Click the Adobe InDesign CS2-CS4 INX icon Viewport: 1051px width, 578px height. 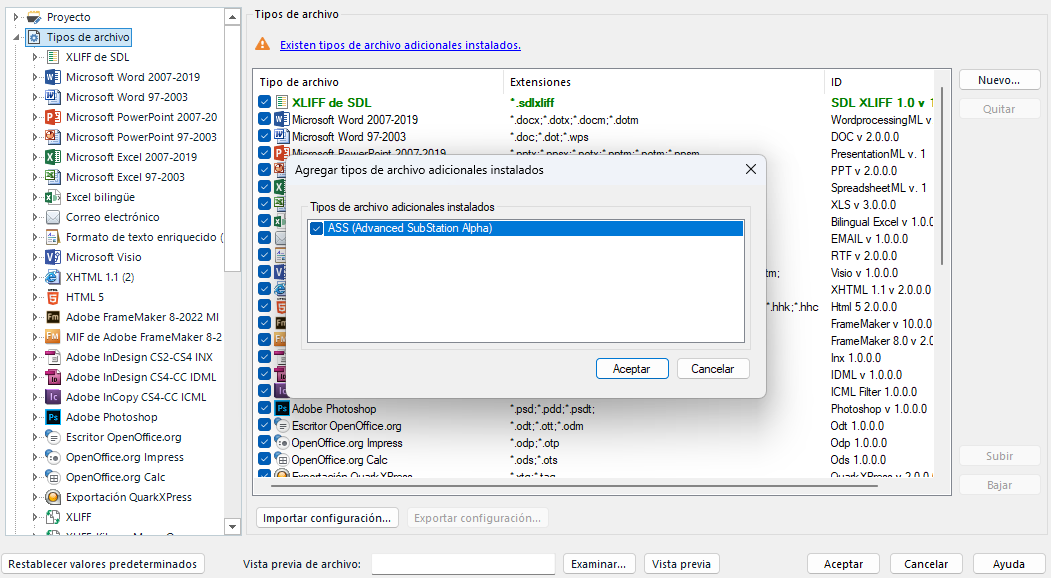tap(53, 357)
